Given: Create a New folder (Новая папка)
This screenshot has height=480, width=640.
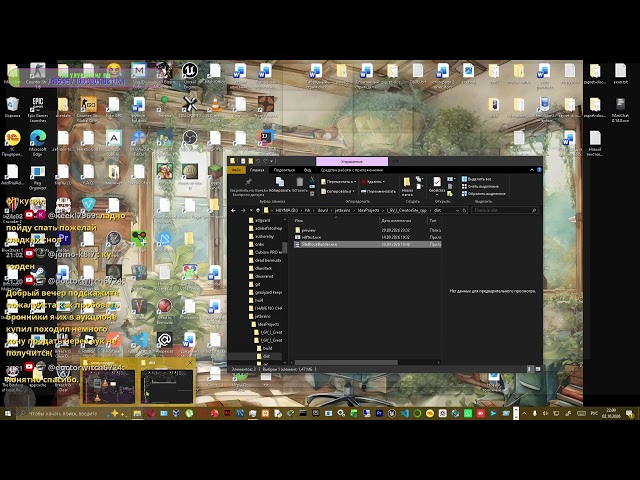Looking at the screenshot, I should click(407, 186).
